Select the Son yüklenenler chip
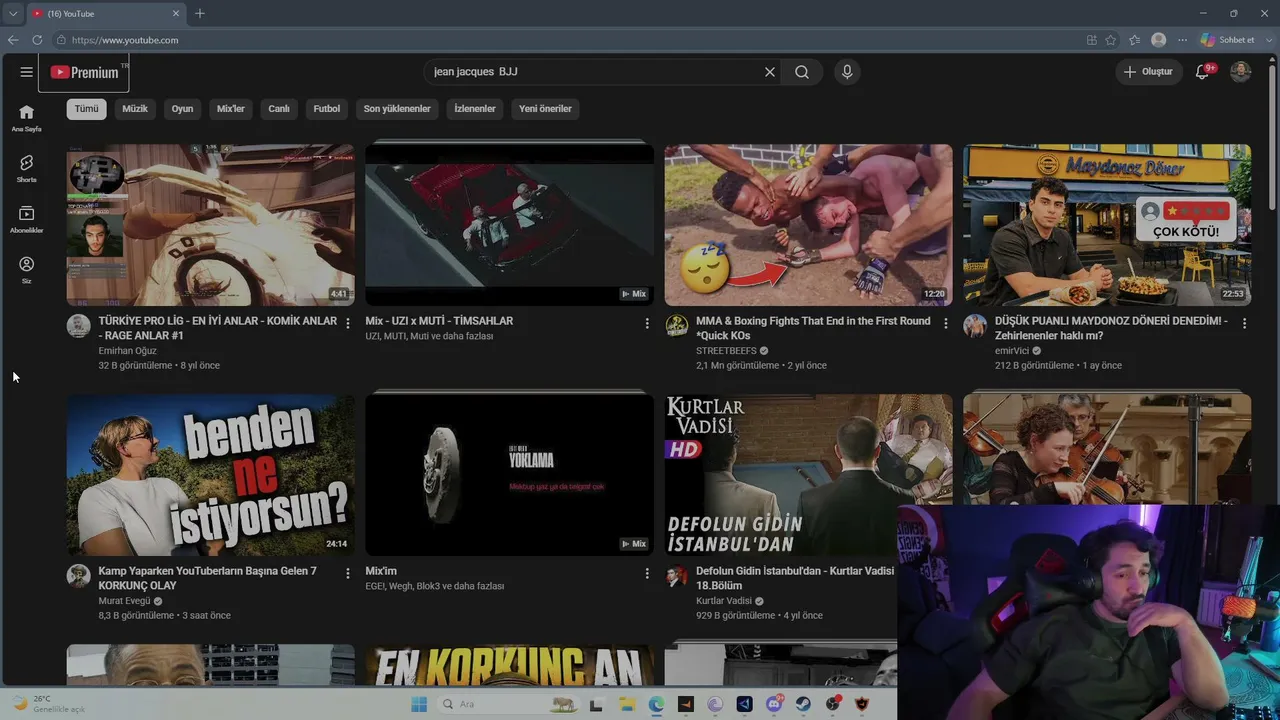 pos(397,109)
